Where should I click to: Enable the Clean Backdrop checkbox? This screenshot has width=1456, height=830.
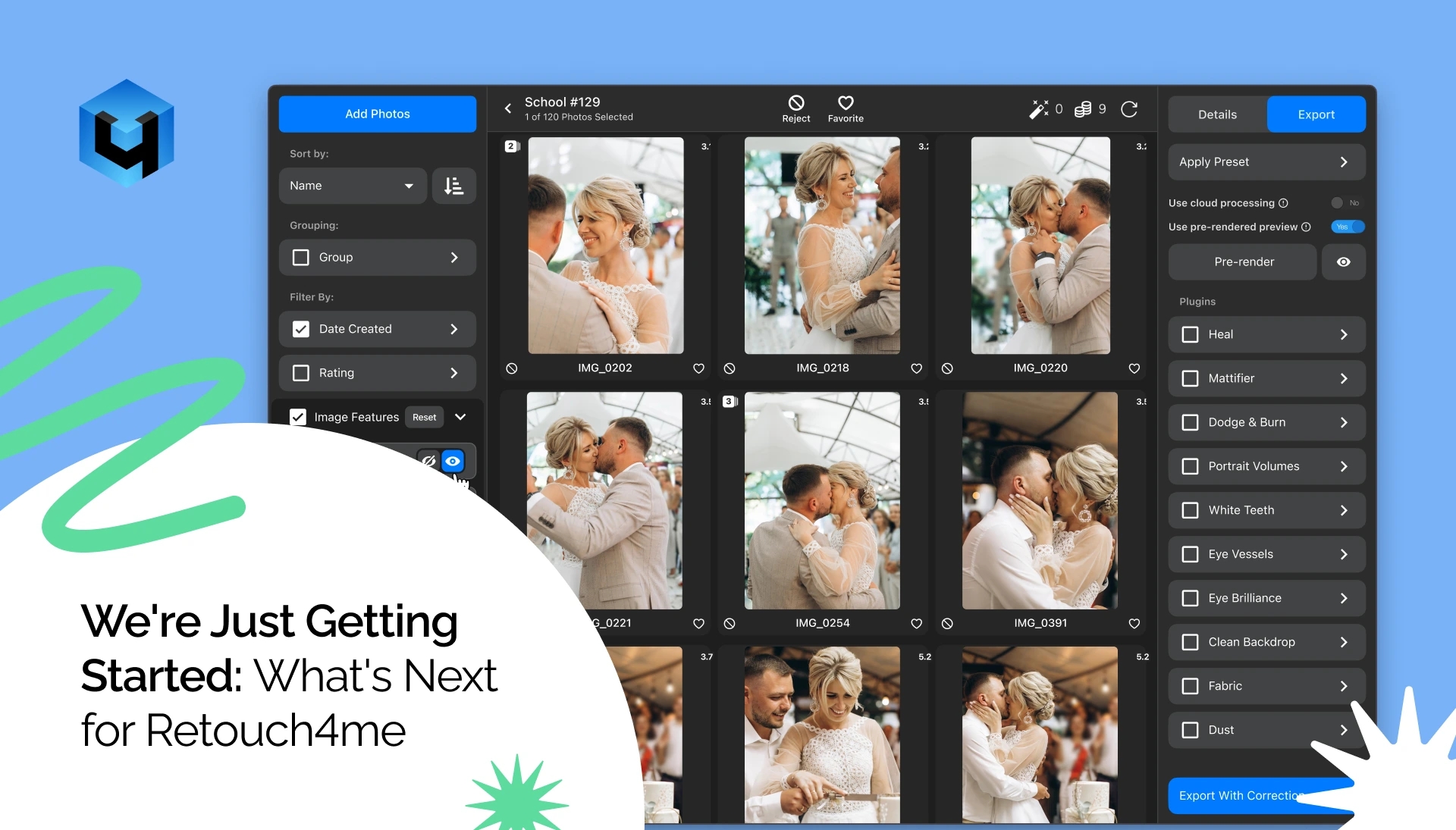tap(1191, 642)
